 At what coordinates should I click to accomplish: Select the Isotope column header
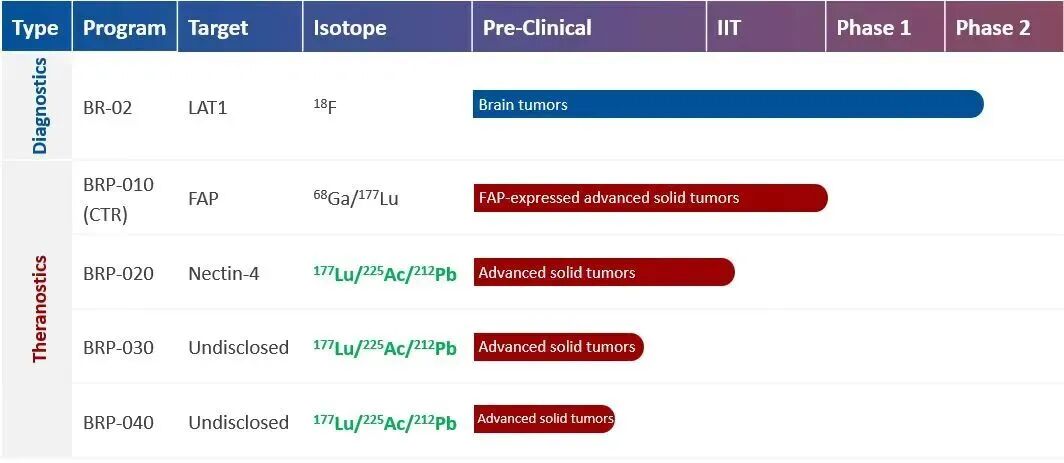coord(350,27)
